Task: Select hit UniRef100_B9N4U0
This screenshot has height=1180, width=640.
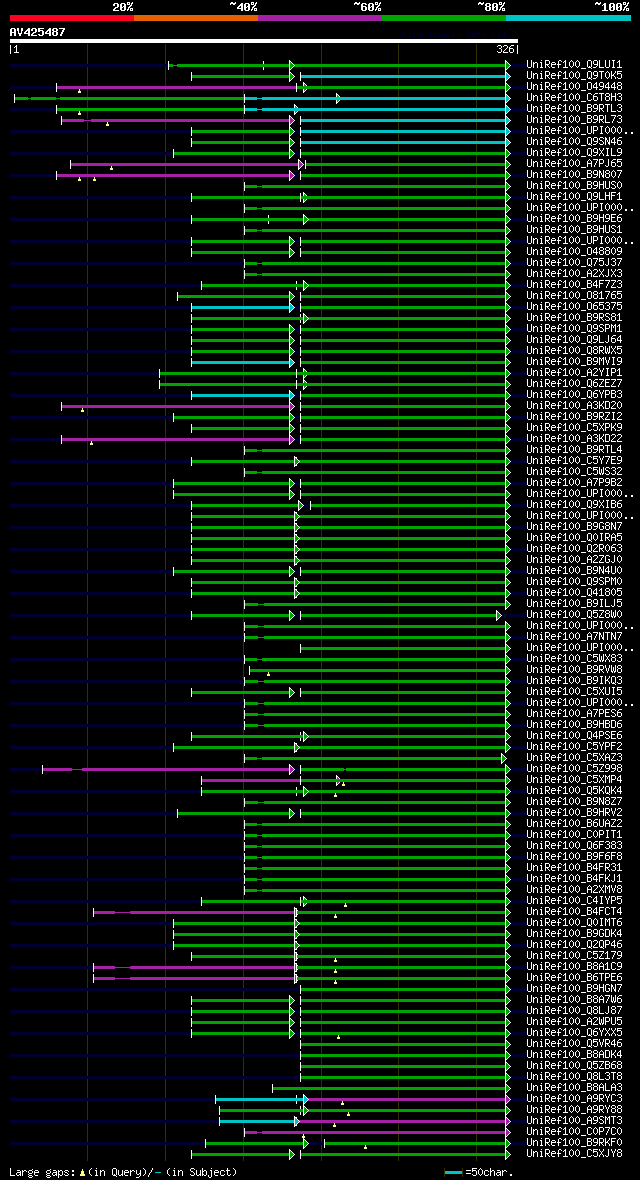Action: [x=574, y=571]
